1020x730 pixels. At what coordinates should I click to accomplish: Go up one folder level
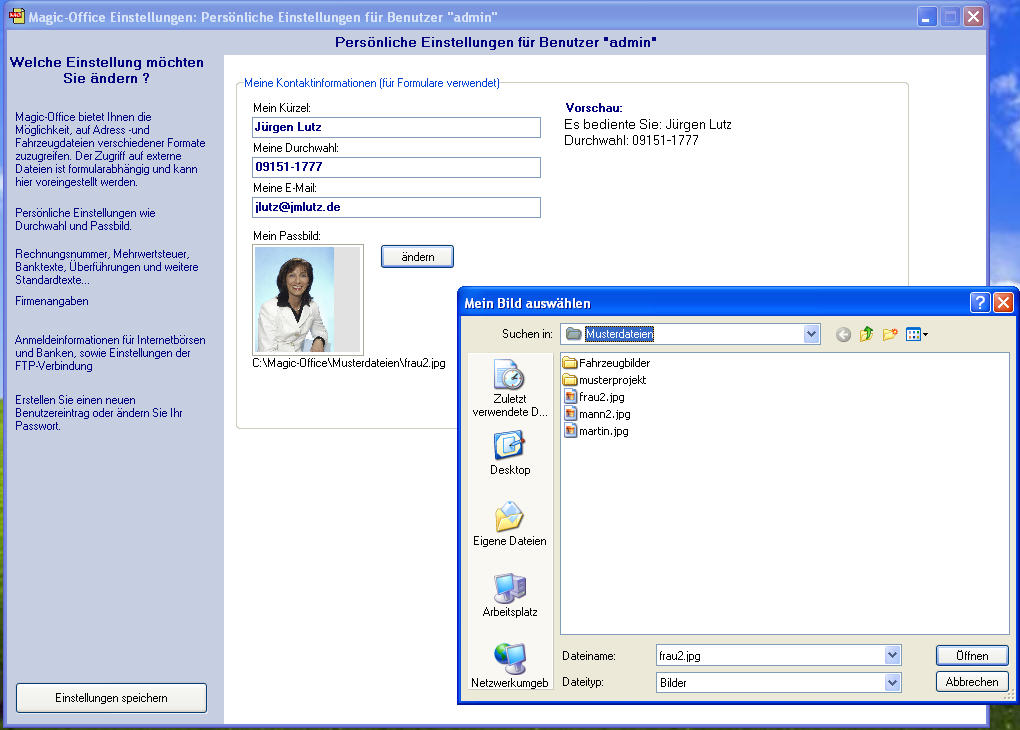[866, 334]
